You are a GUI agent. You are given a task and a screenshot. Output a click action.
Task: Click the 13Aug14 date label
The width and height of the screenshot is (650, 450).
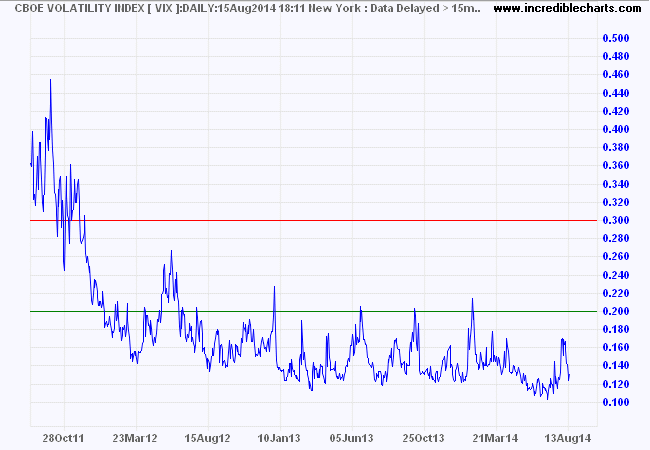[x=568, y=438]
